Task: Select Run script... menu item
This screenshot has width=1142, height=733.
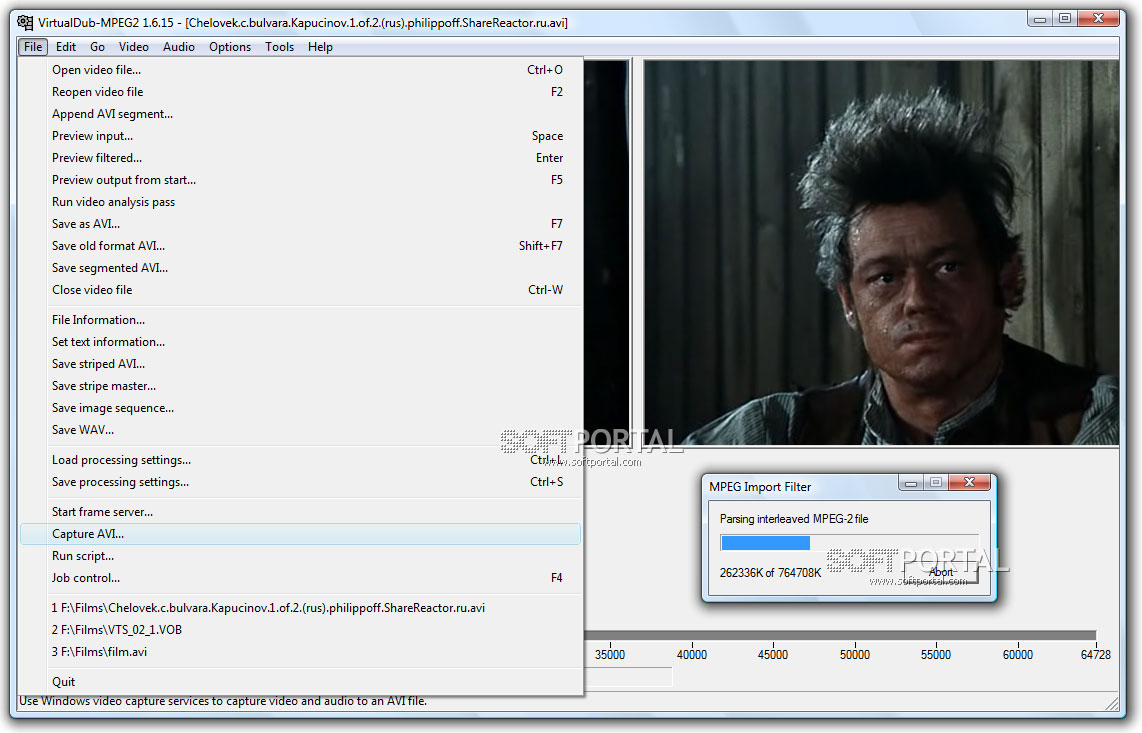Action: coord(300,556)
